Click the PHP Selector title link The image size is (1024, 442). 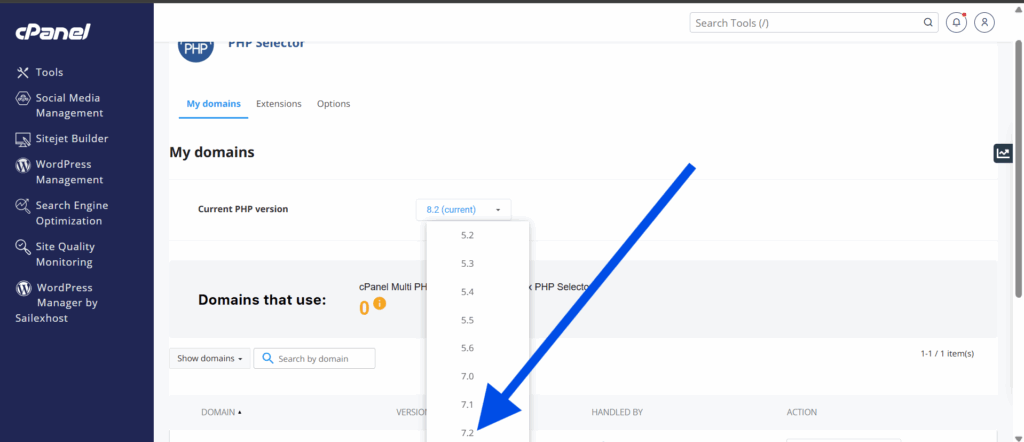(266, 44)
